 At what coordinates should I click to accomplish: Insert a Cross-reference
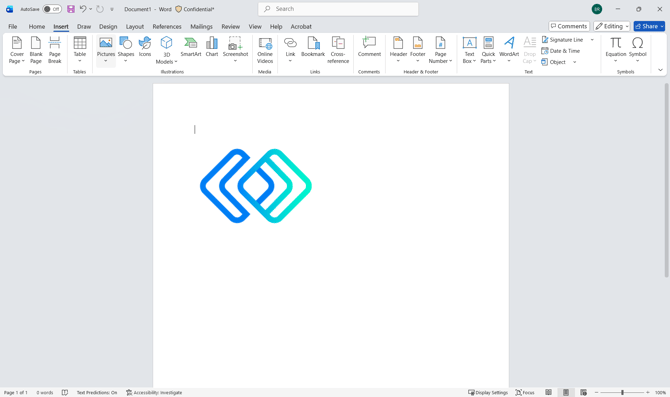(338, 50)
